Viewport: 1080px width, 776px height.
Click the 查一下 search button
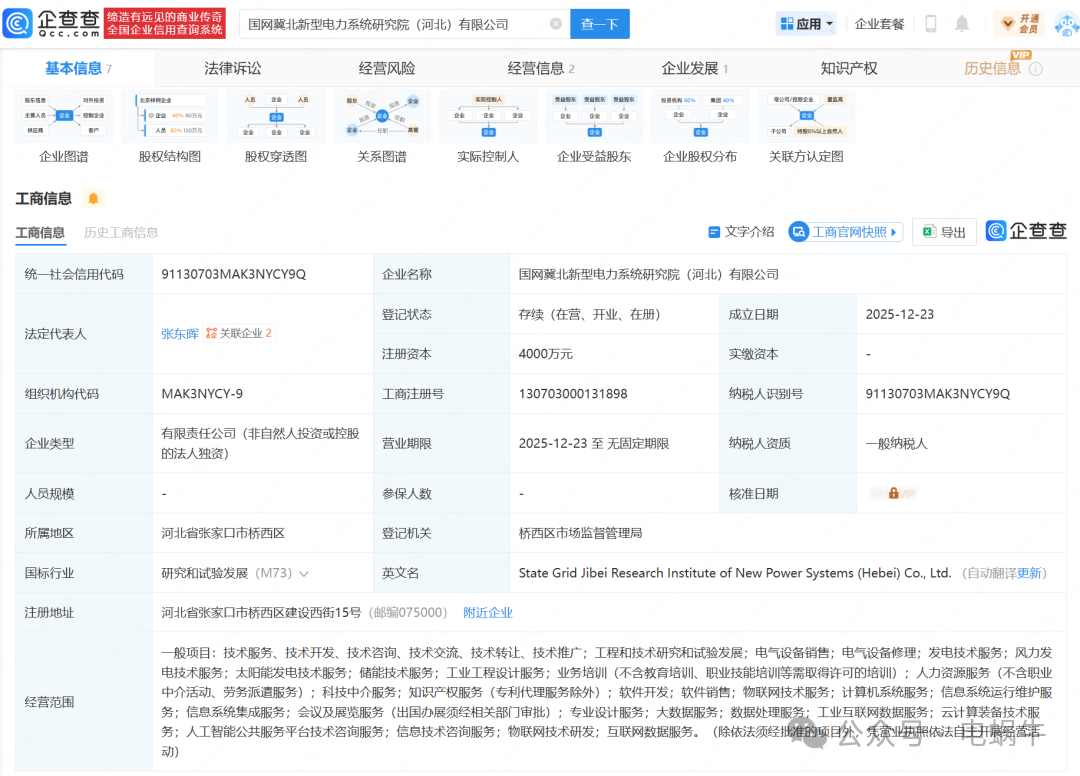(599, 23)
